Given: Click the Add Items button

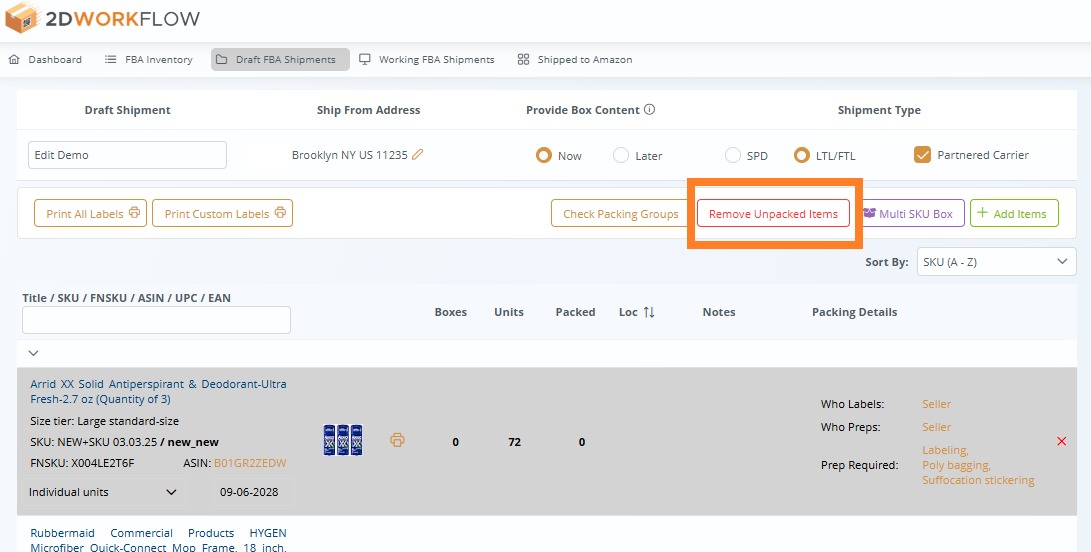Looking at the screenshot, I should coord(1013,214).
